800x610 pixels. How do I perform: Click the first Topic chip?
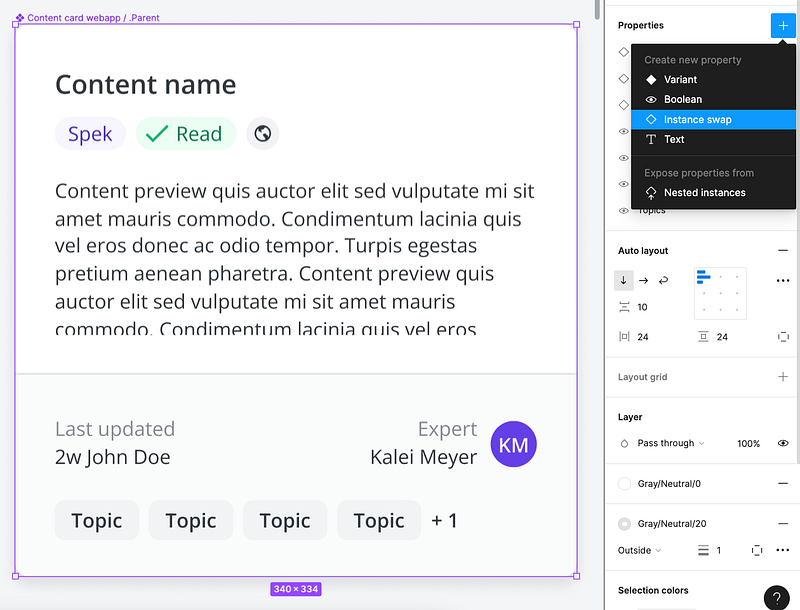97,520
